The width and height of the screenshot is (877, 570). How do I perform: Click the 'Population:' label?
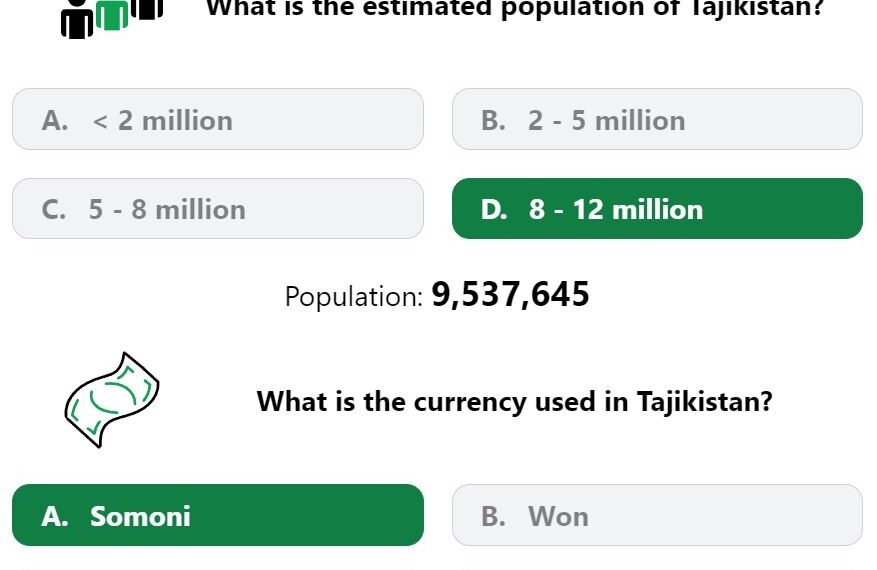point(354,296)
